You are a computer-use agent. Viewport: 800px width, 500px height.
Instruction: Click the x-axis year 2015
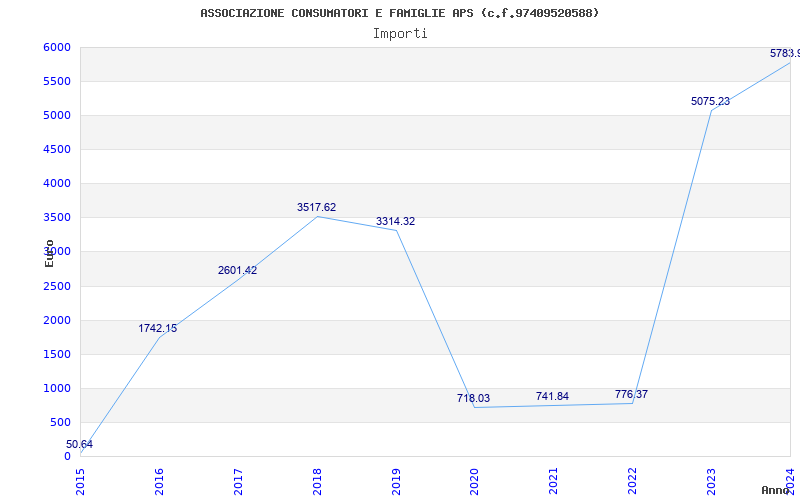coord(80,481)
